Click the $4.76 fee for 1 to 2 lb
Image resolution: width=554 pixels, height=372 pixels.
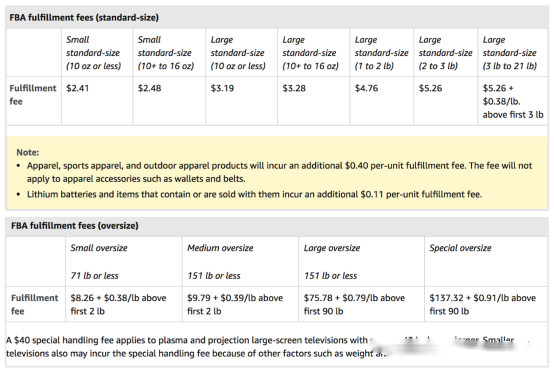click(366, 88)
